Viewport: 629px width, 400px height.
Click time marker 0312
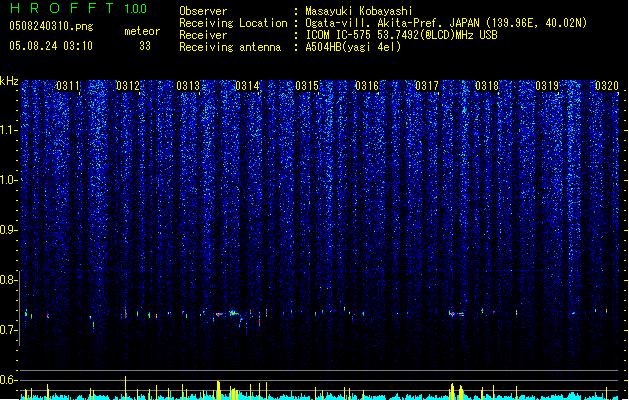coord(128,86)
